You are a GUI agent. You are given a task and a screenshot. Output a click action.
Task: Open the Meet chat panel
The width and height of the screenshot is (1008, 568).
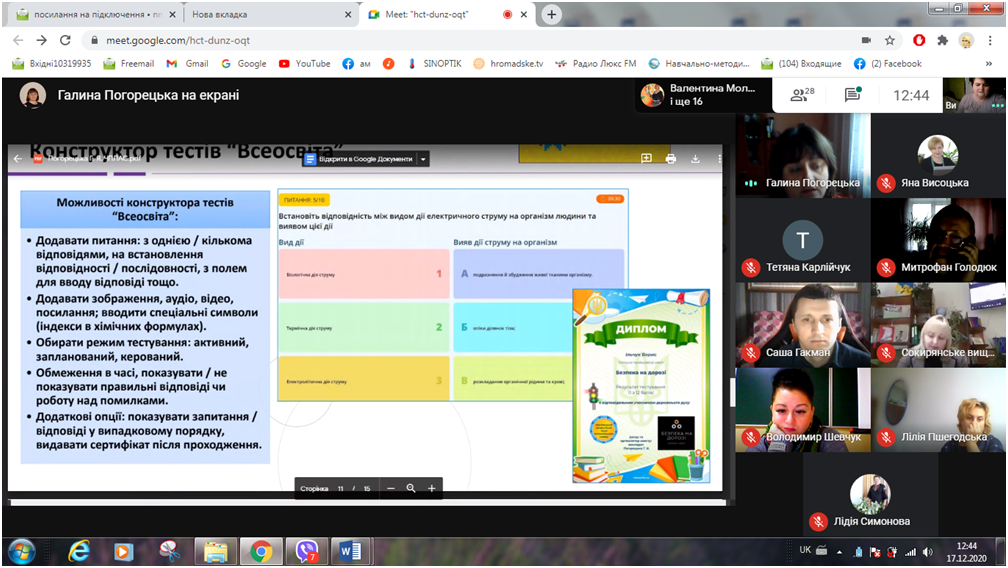point(852,95)
